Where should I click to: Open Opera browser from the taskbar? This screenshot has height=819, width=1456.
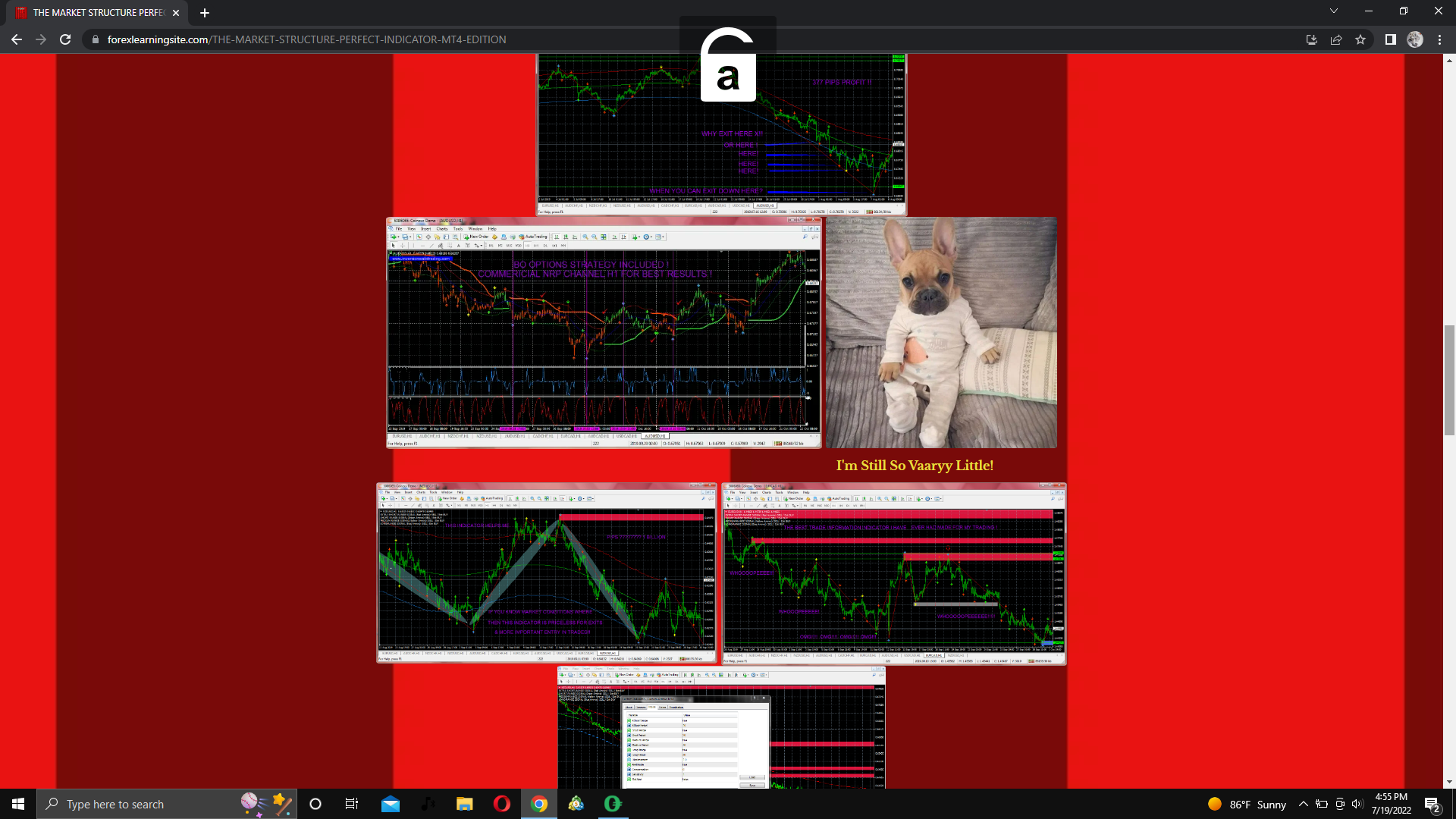coord(502,804)
